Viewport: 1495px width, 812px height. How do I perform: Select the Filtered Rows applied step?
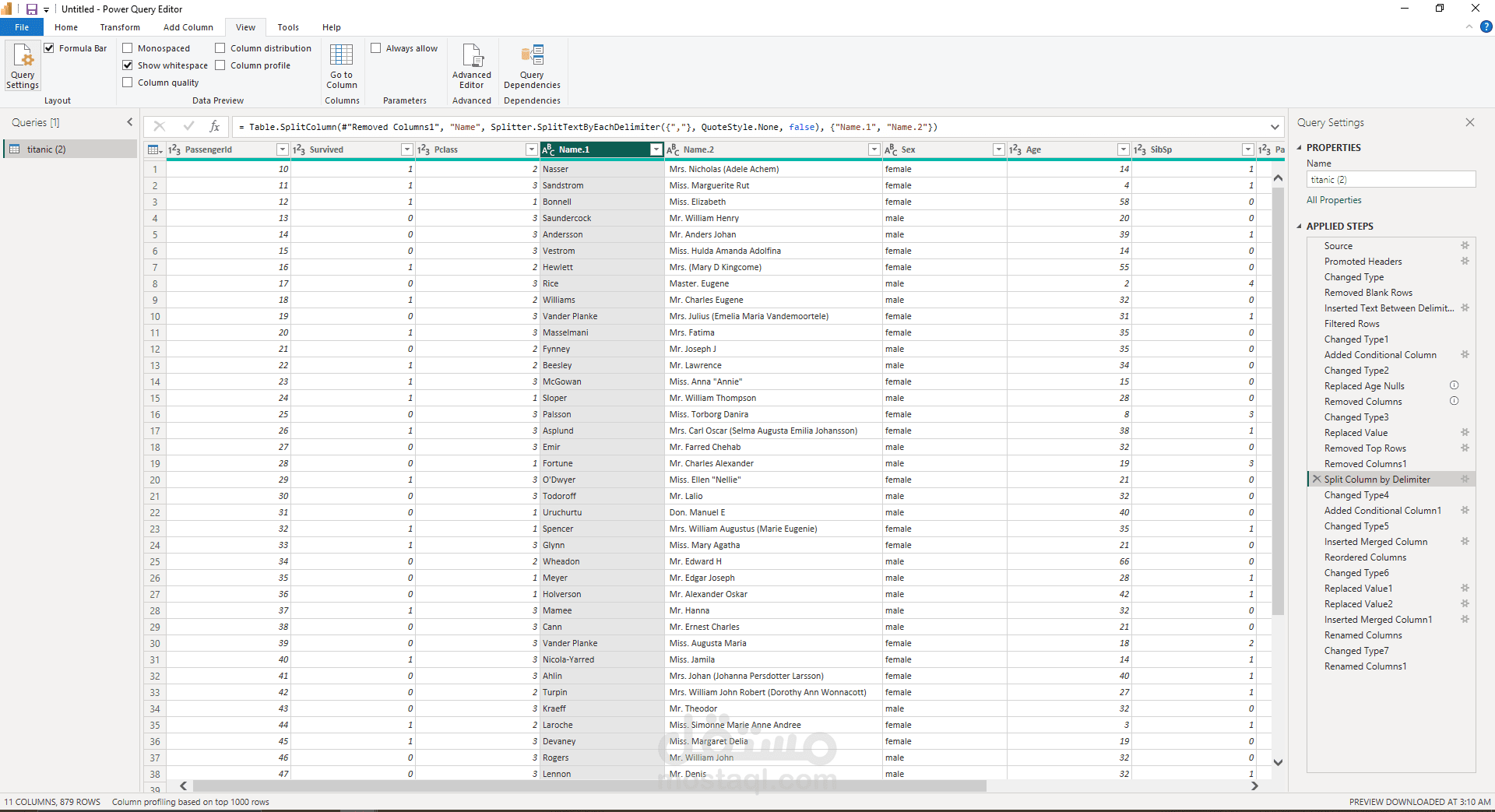click(x=1352, y=324)
